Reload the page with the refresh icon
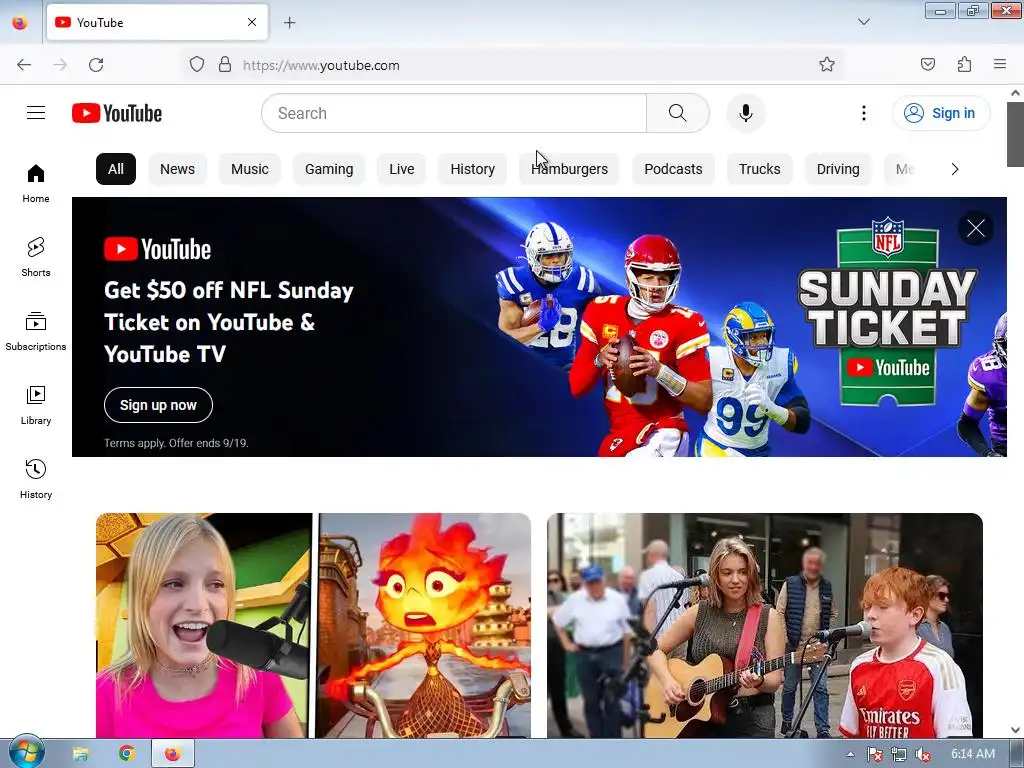This screenshot has height=768, width=1024. point(96,65)
